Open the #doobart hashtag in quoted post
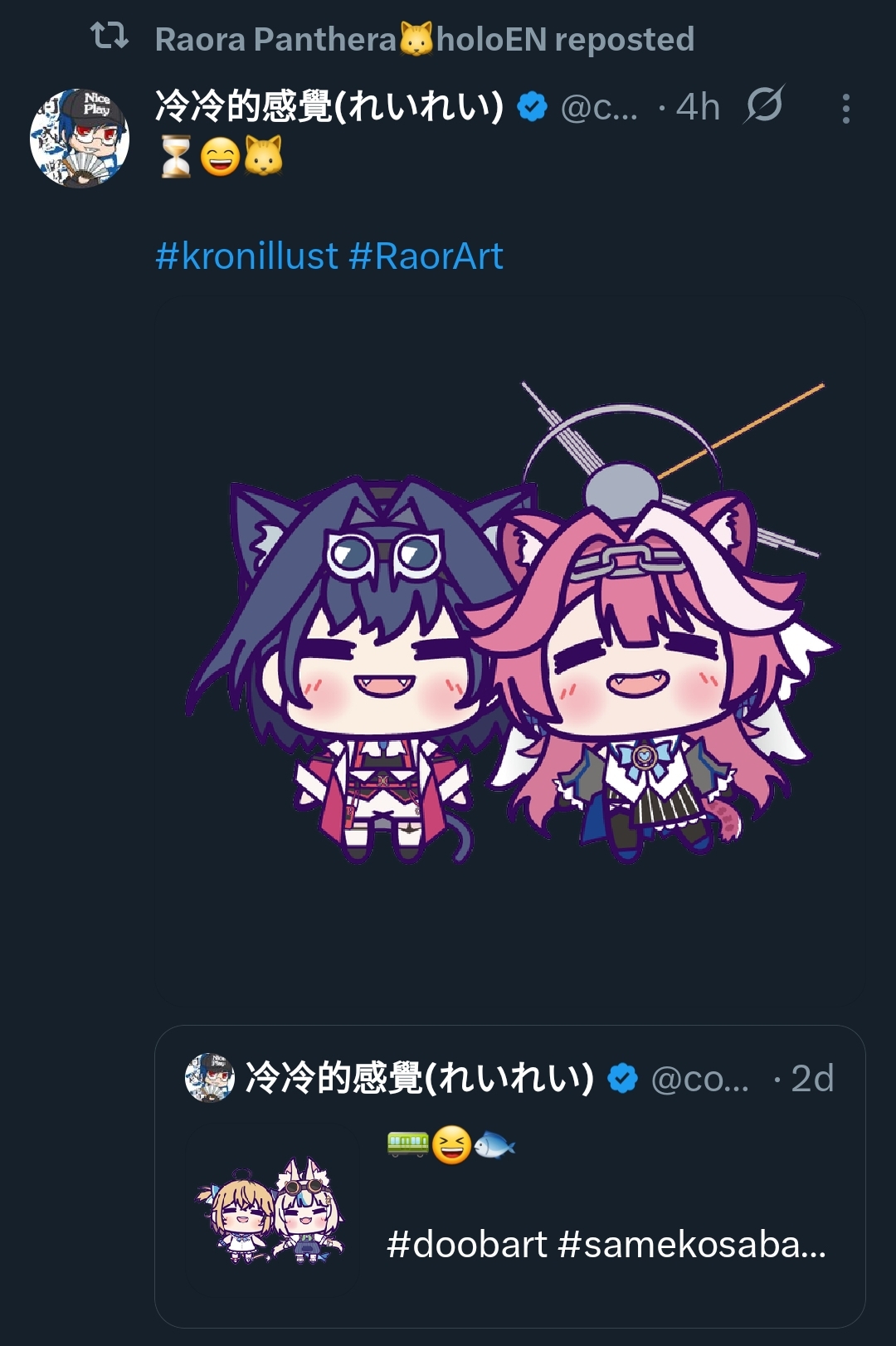The image size is (896, 1346). (x=467, y=1244)
